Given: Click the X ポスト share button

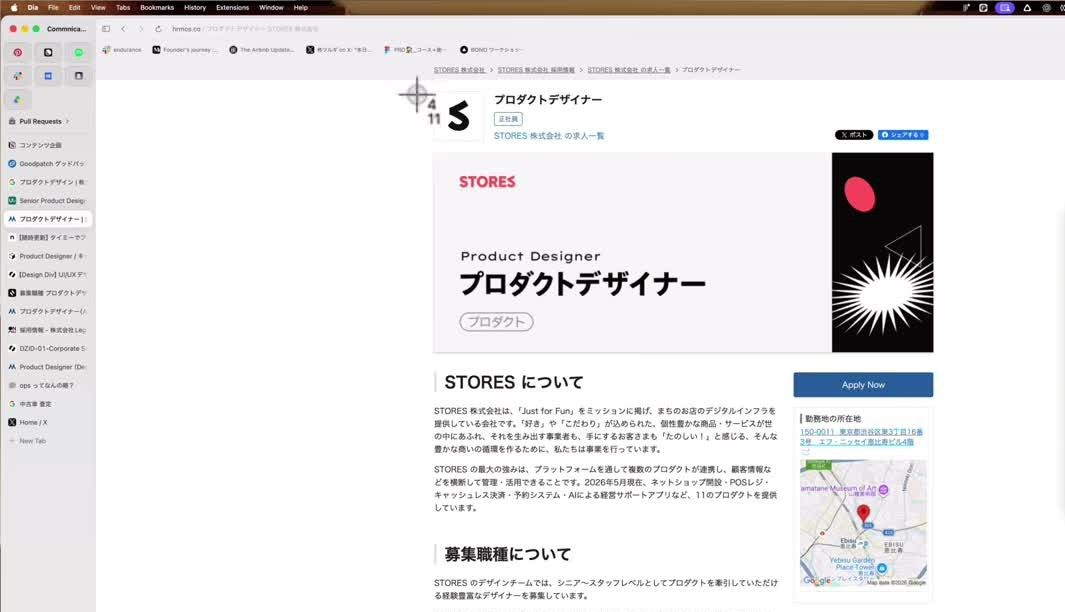Looking at the screenshot, I should click(854, 134).
